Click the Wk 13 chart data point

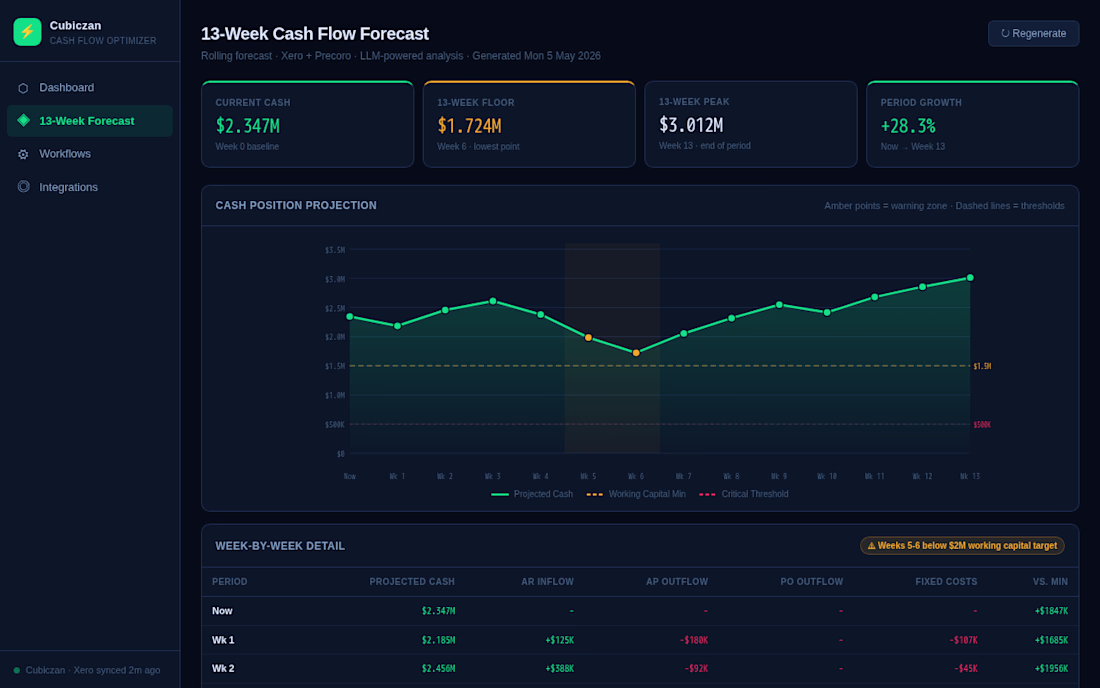[970, 278]
